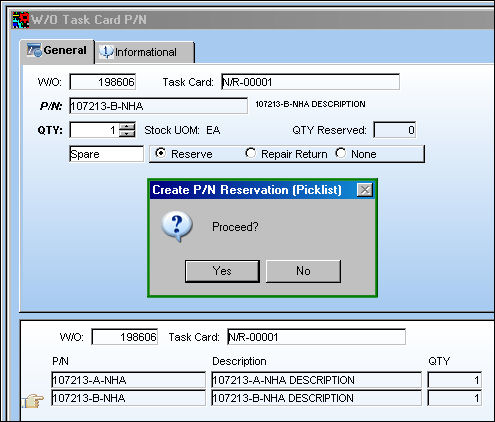The image size is (495, 422).
Task: Click the top Task Card field
Action: point(310,82)
